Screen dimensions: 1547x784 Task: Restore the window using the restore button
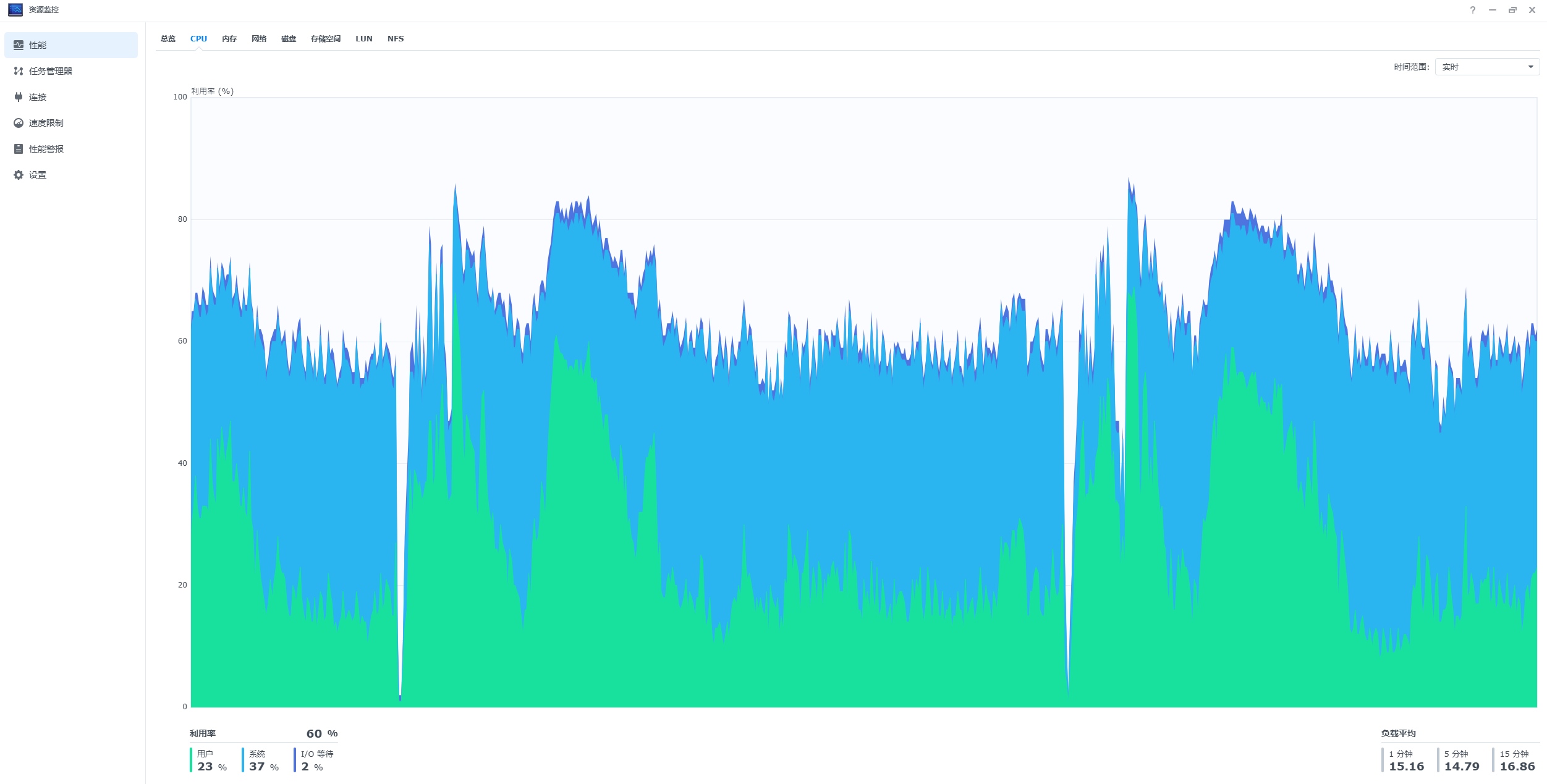coord(1512,10)
